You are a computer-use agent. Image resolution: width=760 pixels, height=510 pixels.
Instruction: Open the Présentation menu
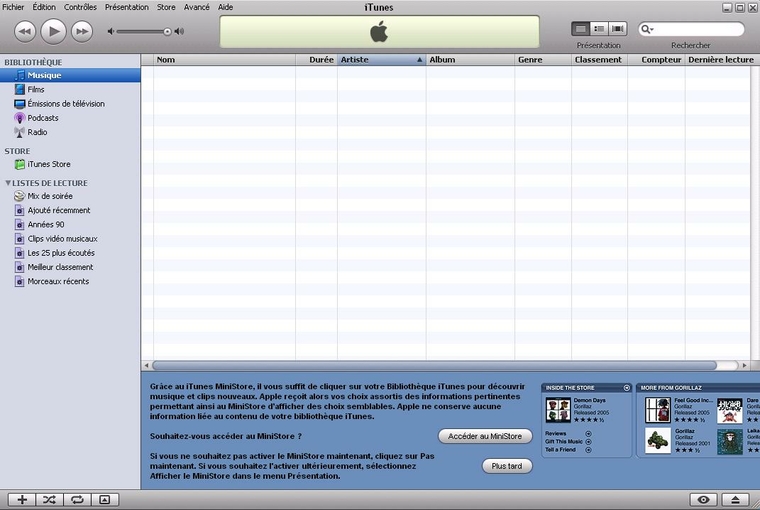(x=127, y=7)
